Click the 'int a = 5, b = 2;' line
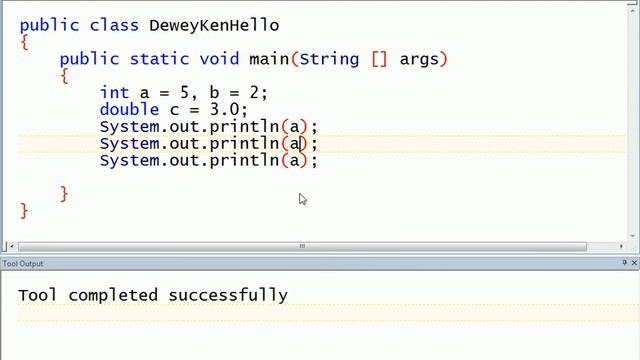 [x=184, y=93]
